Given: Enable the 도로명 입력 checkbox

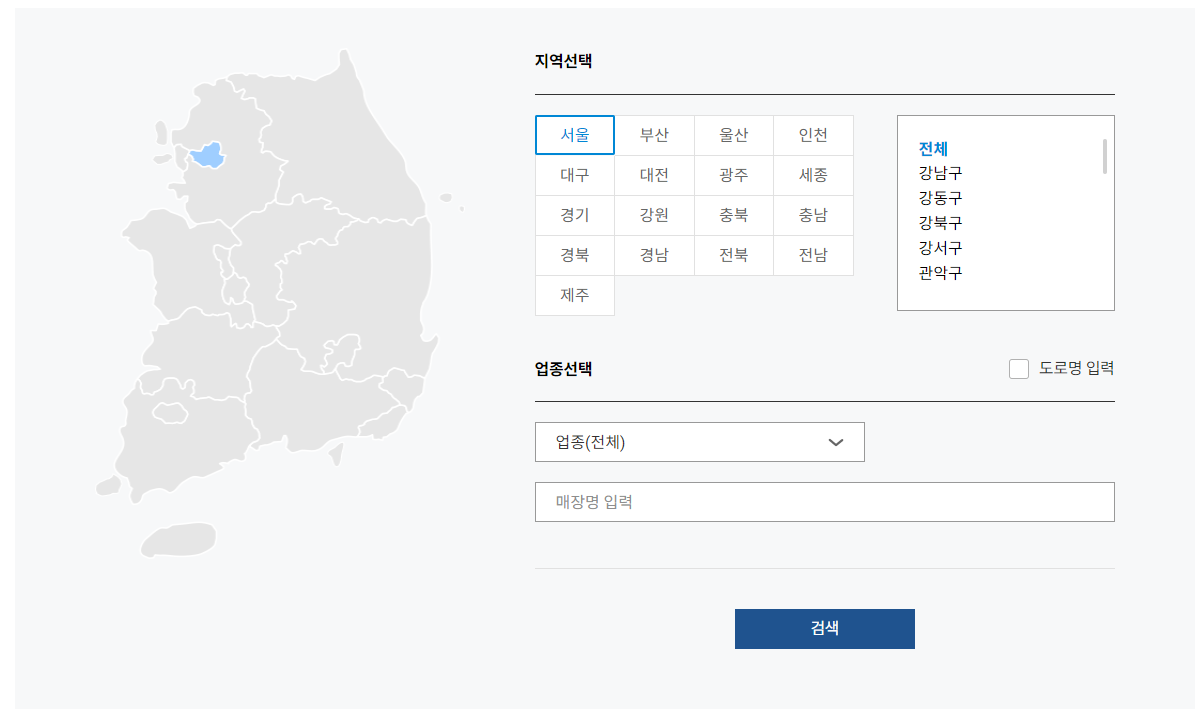Looking at the screenshot, I should [1019, 369].
